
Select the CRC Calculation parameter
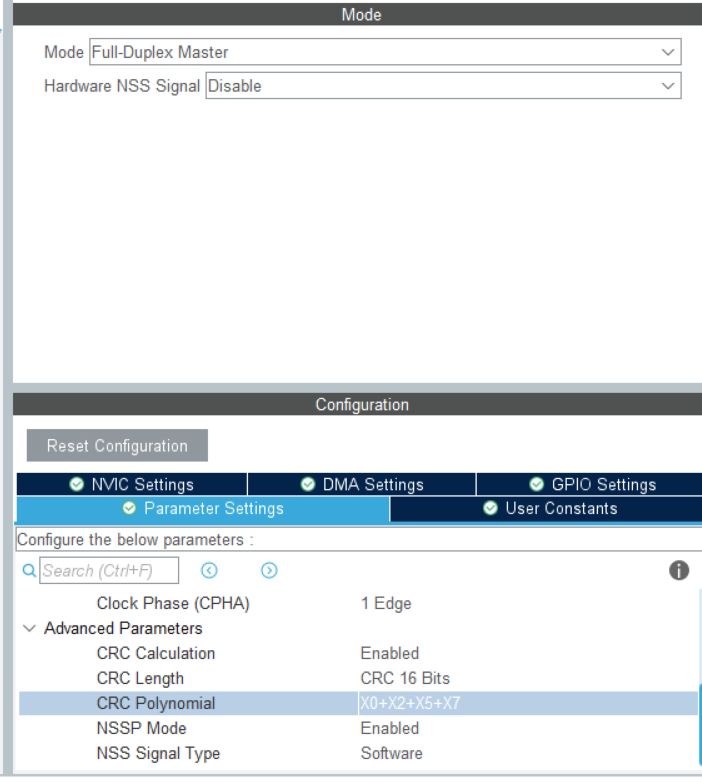click(156, 653)
